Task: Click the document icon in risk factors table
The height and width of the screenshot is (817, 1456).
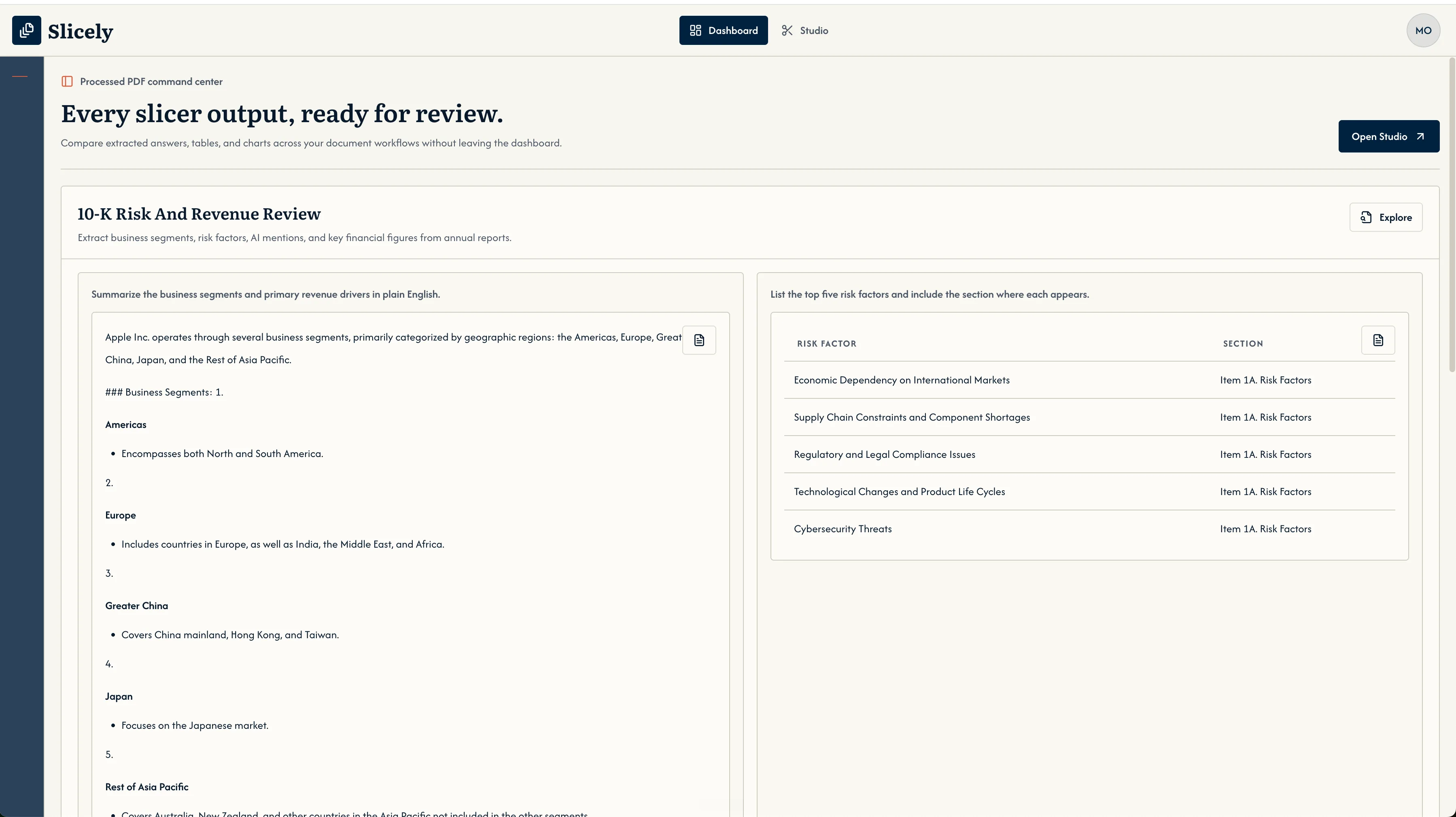Action: pos(1378,340)
